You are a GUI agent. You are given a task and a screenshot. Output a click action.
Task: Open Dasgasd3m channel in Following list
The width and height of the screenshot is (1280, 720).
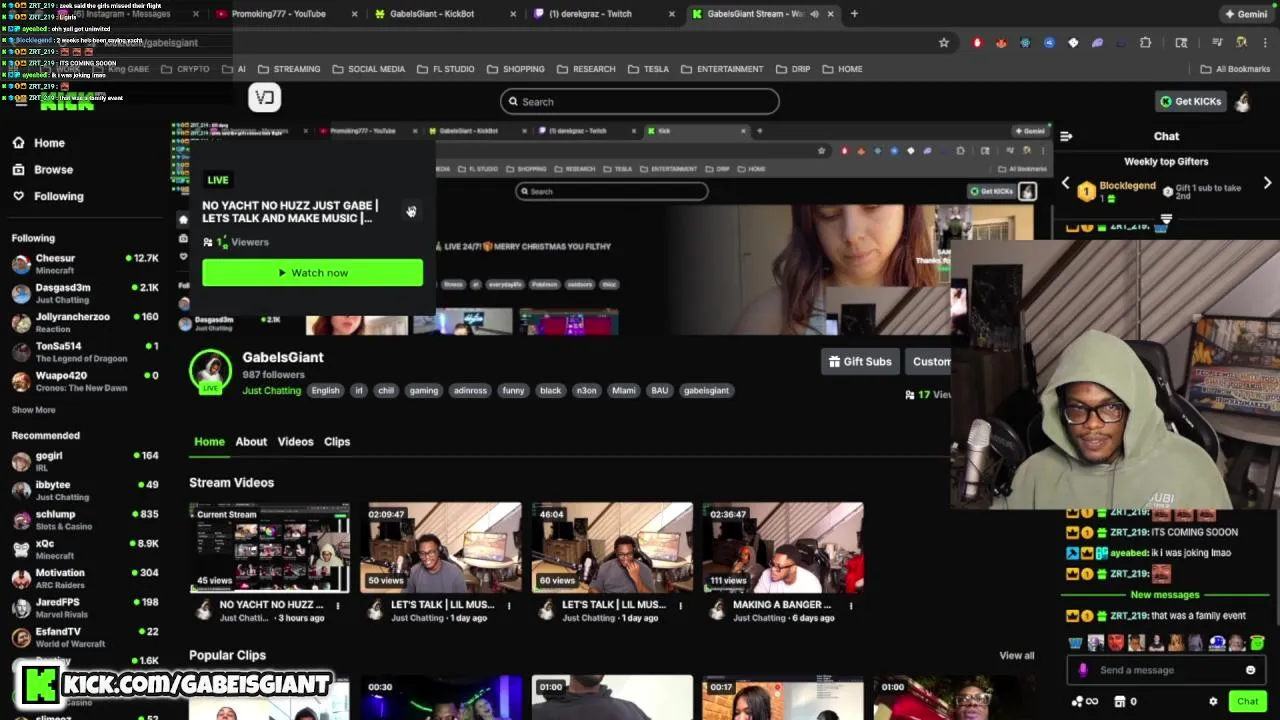[84, 293]
